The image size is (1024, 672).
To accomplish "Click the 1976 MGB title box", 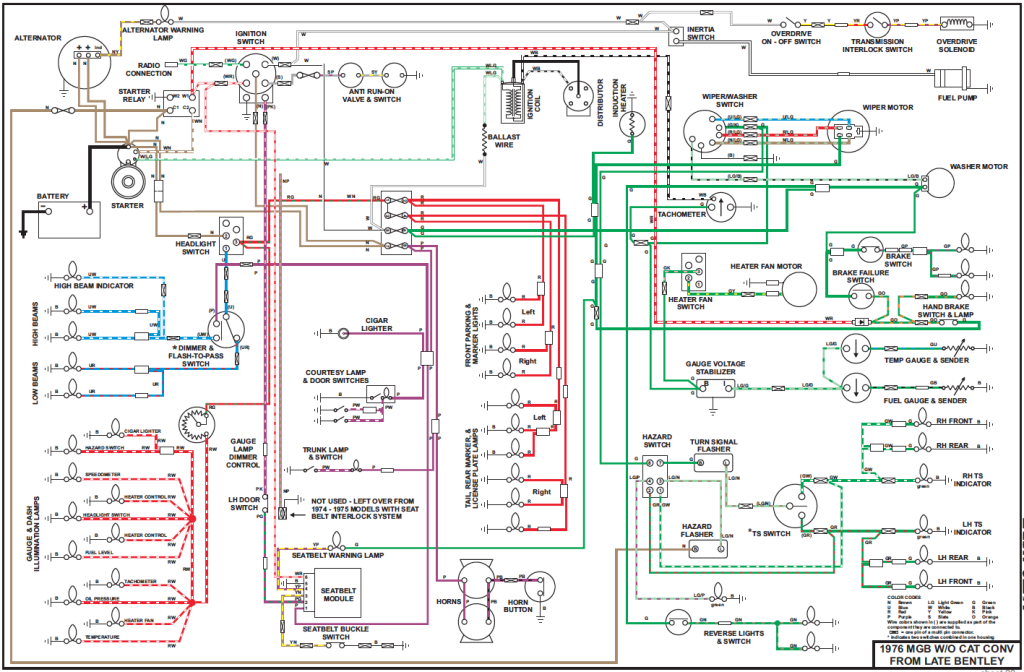I will (947, 655).
